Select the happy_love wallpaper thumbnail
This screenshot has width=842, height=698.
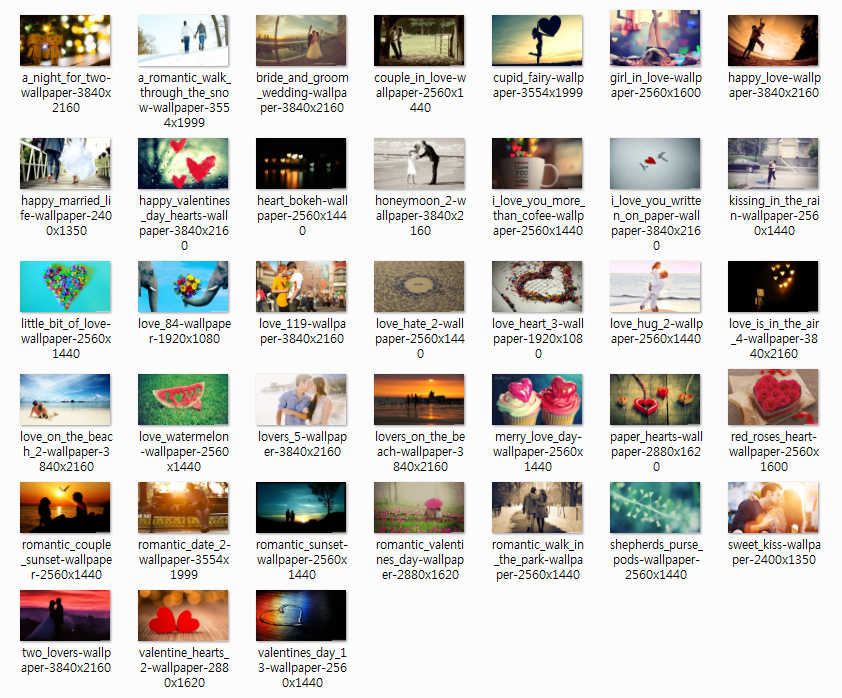tap(773, 40)
